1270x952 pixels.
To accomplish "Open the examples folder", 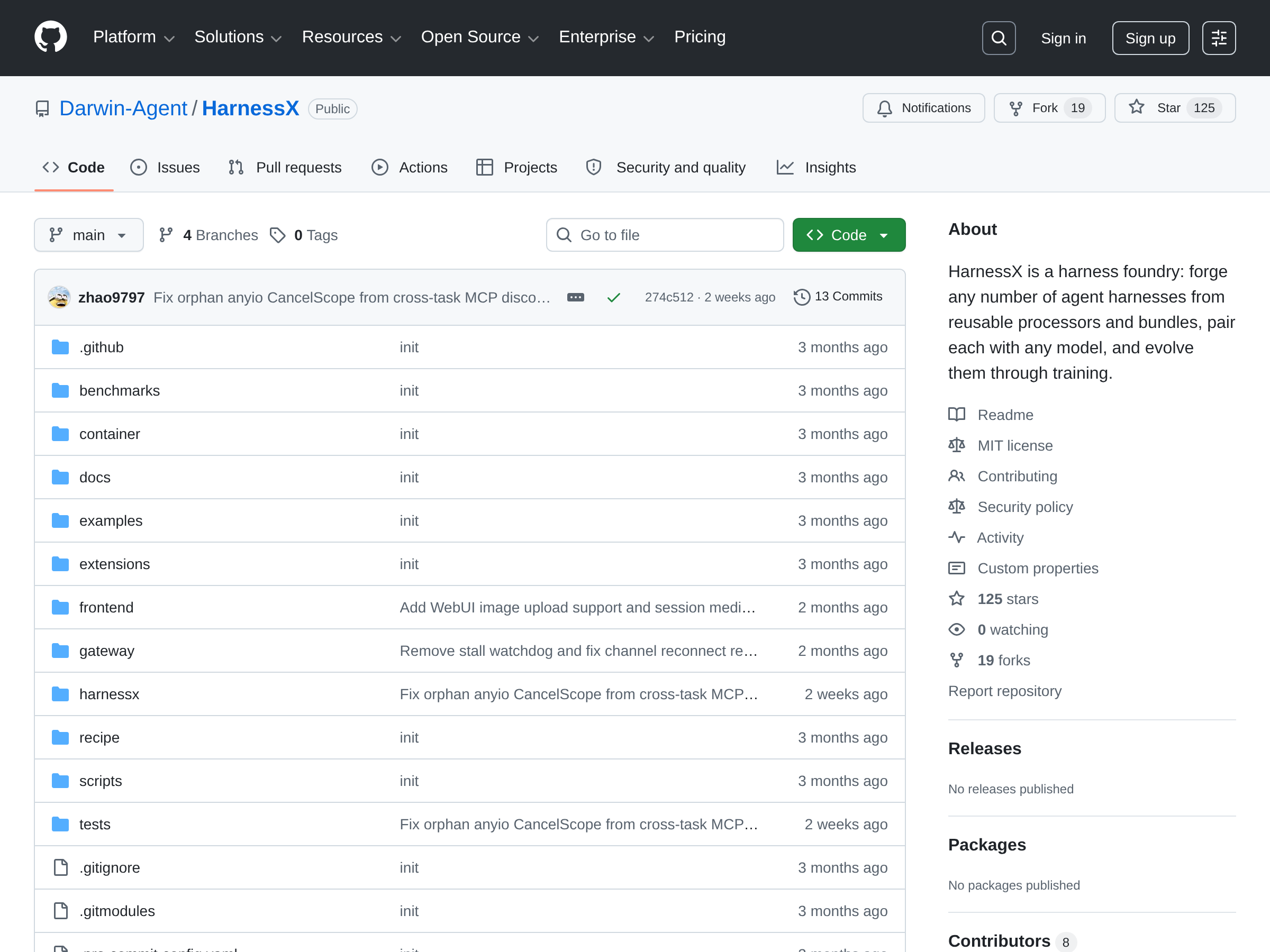I will click(x=111, y=520).
